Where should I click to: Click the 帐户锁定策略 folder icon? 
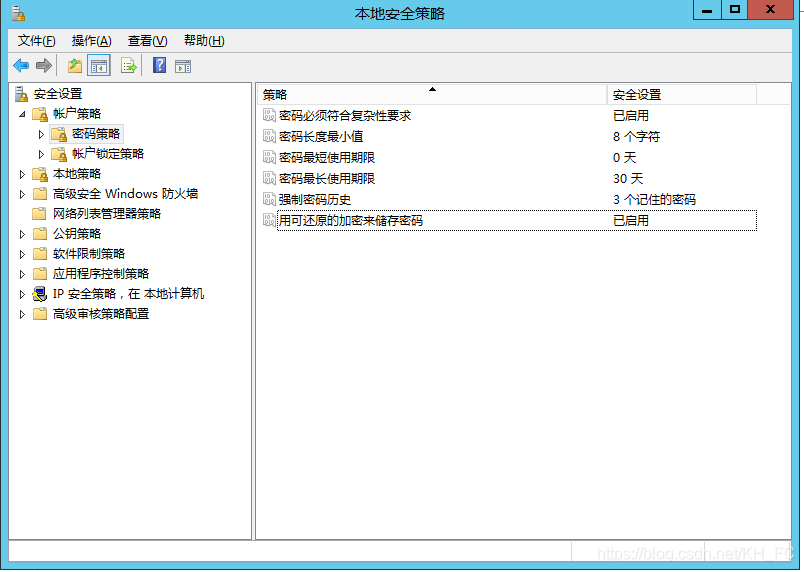59,154
